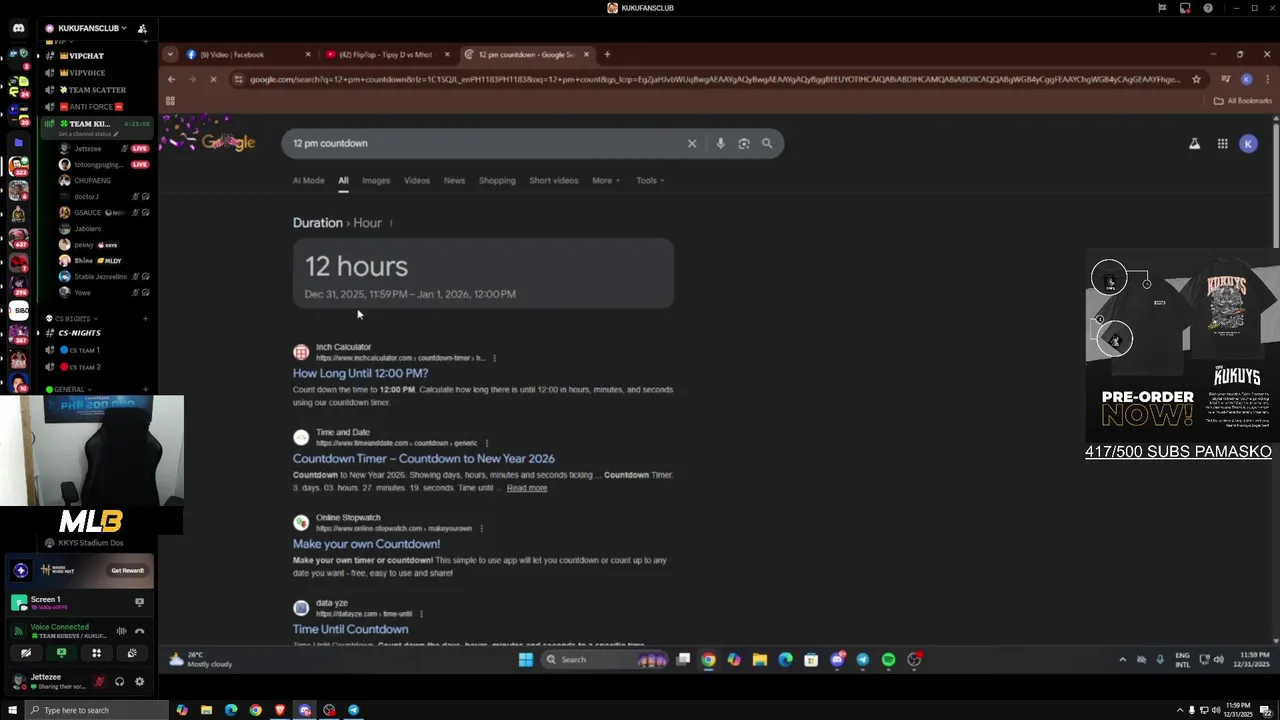Click the Google search magnifier button
The width and height of the screenshot is (1280, 720).
click(767, 143)
